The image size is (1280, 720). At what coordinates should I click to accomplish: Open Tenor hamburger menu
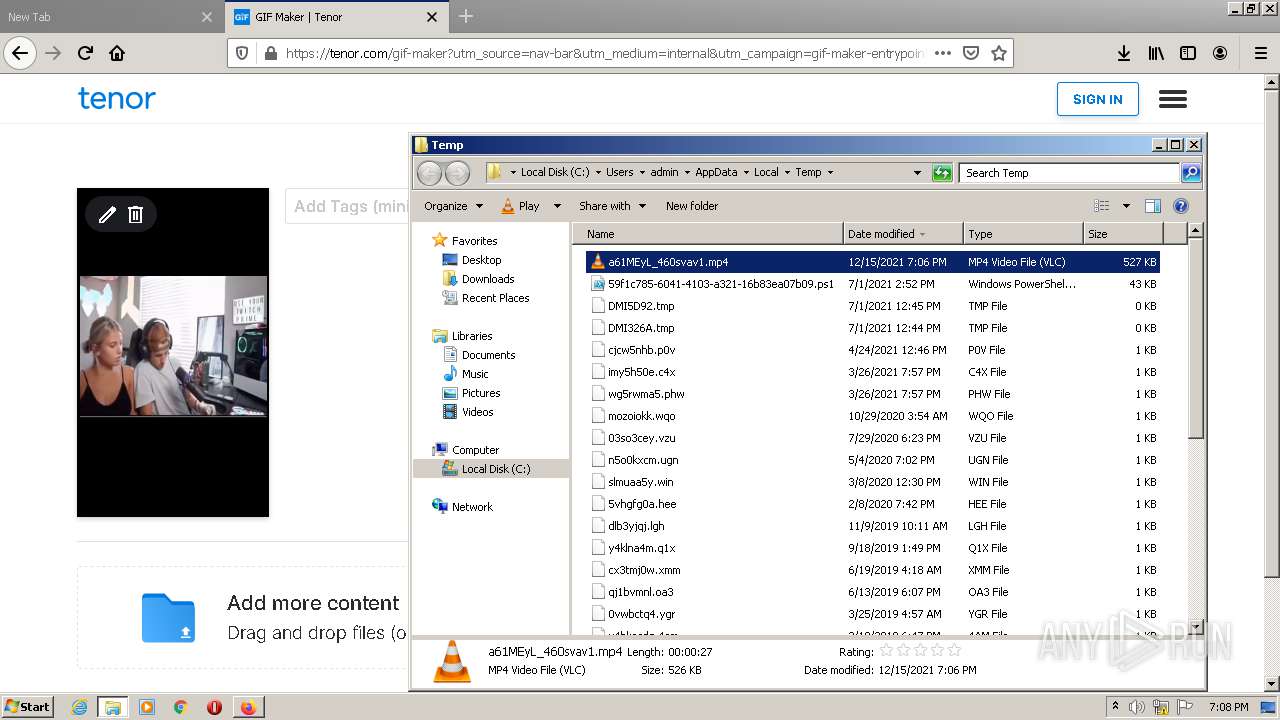coord(1173,99)
